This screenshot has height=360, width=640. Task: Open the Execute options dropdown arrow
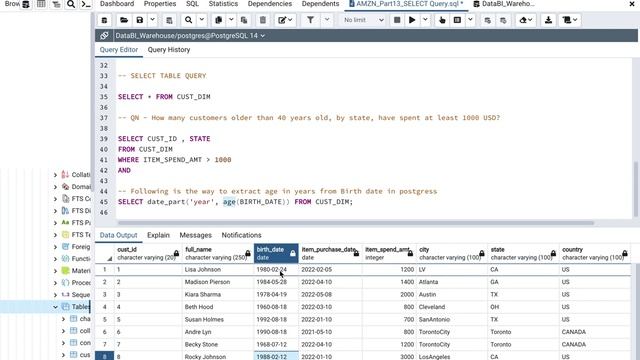(x=425, y=20)
